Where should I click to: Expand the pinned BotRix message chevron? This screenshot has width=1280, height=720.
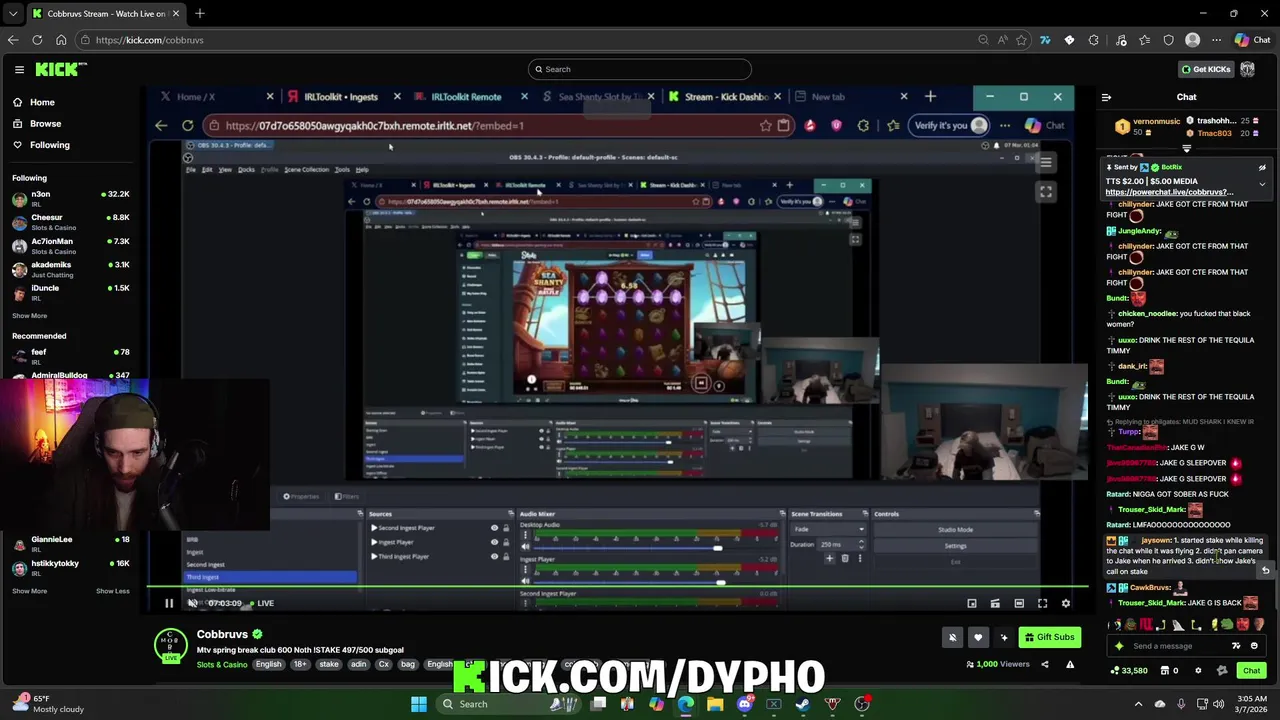coord(1262,184)
